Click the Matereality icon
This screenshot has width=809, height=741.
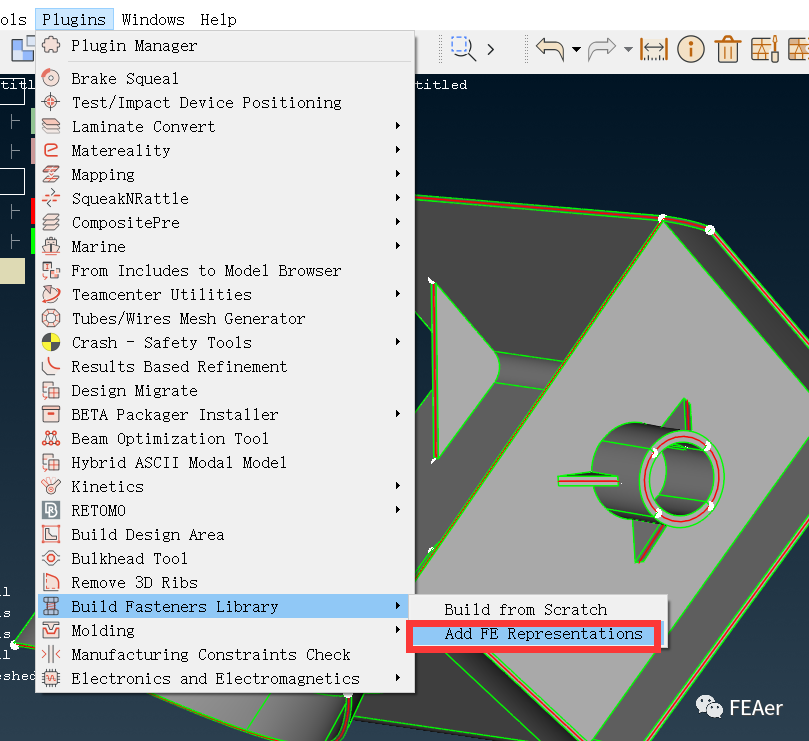pos(51,150)
